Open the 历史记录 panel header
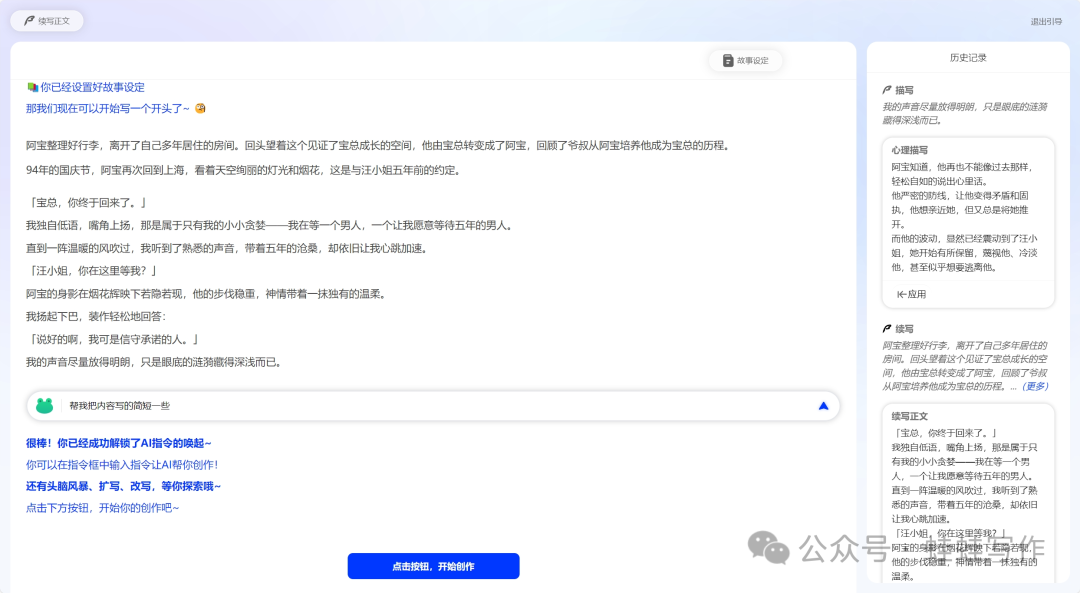Viewport: 1080px width, 593px height. click(967, 57)
